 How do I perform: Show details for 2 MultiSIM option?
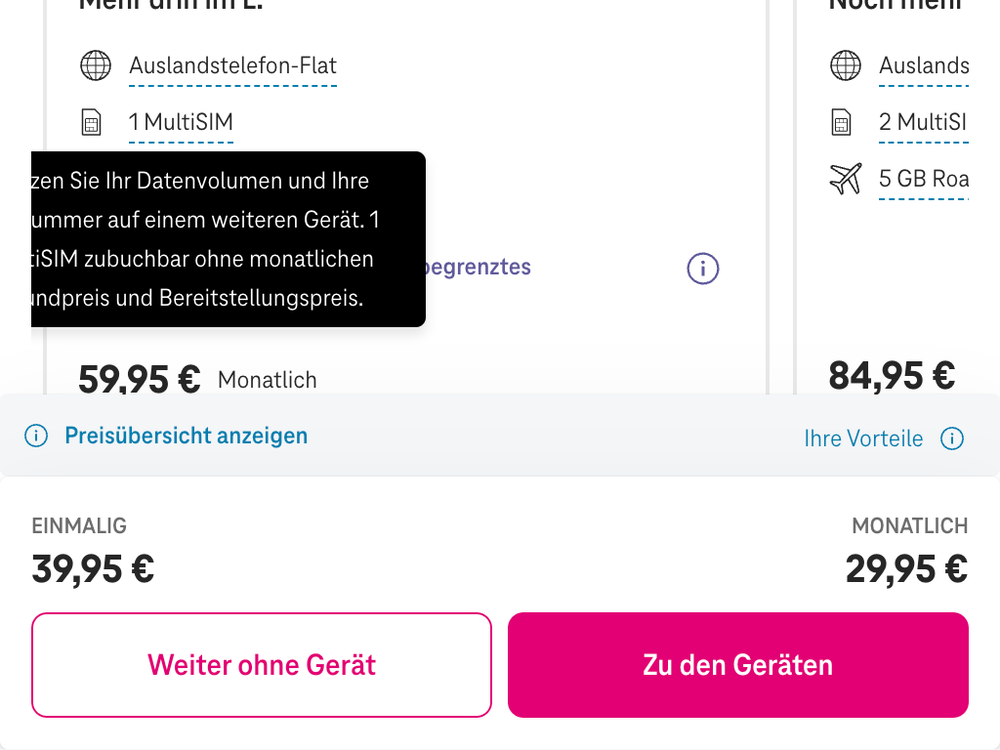click(x=923, y=122)
